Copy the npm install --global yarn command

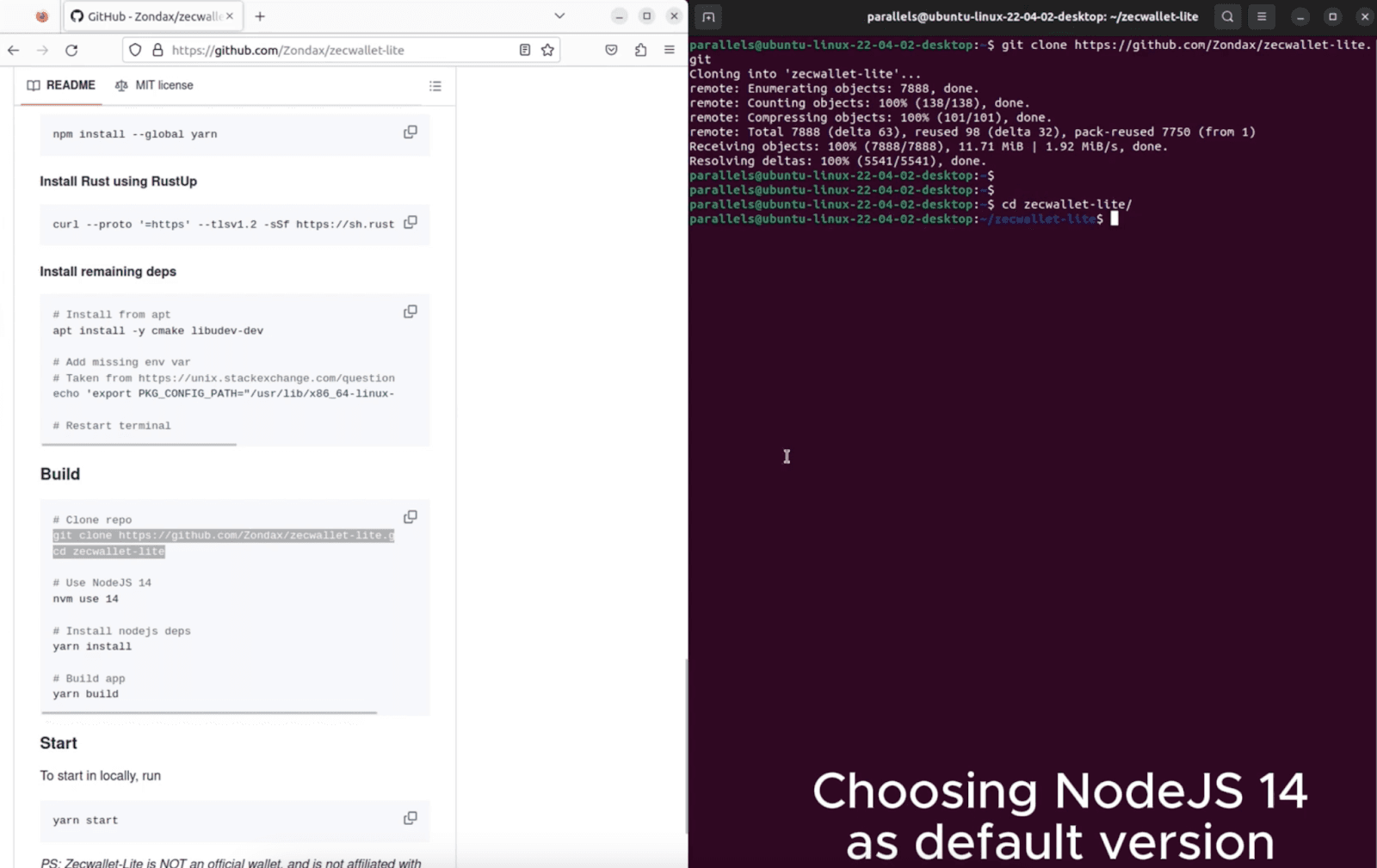[x=411, y=132]
